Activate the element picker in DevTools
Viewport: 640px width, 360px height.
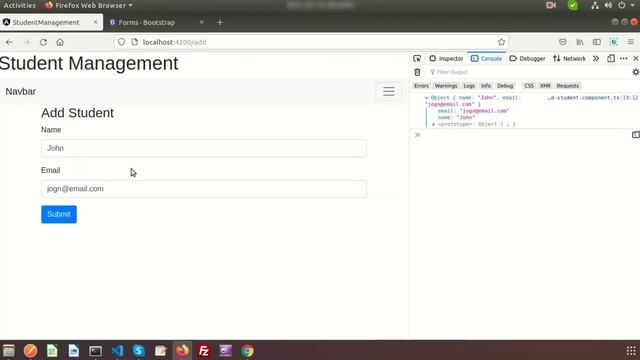click(x=417, y=58)
